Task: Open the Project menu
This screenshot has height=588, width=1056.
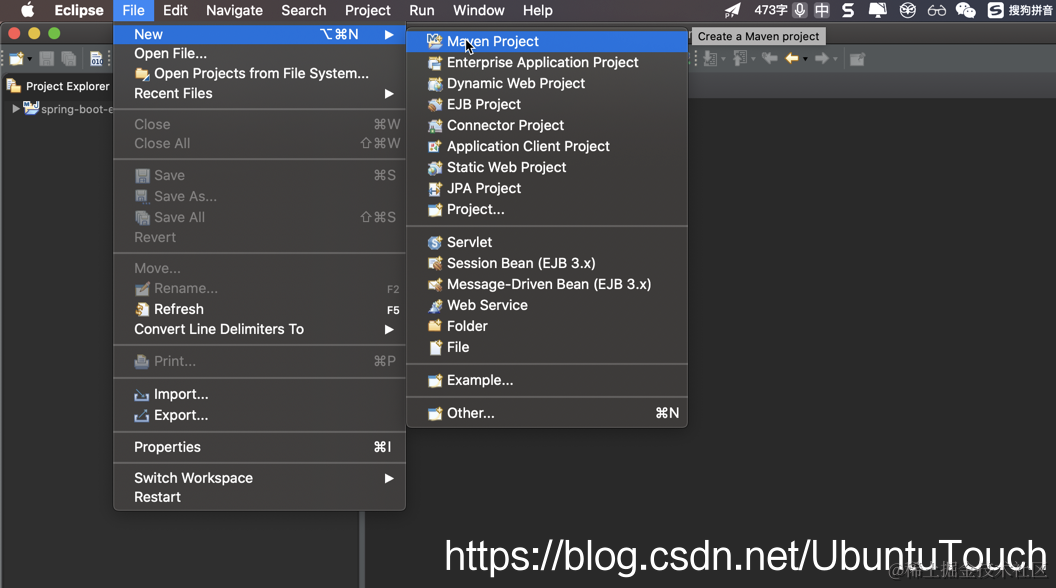Action: [368, 10]
